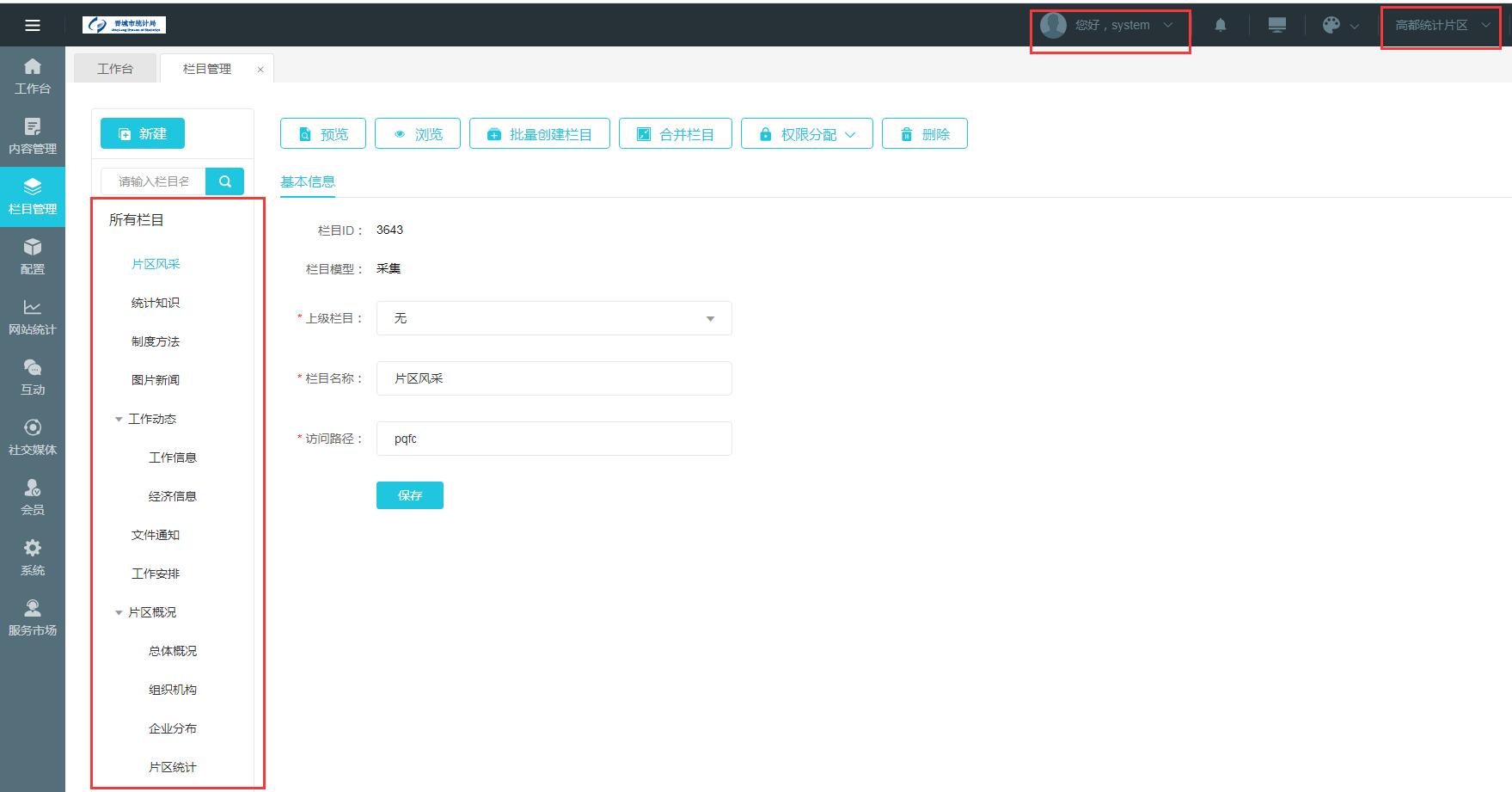1512x792 pixels.
Task: Collapse the 工作动态 tree node
Action: (x=119, y=419)
